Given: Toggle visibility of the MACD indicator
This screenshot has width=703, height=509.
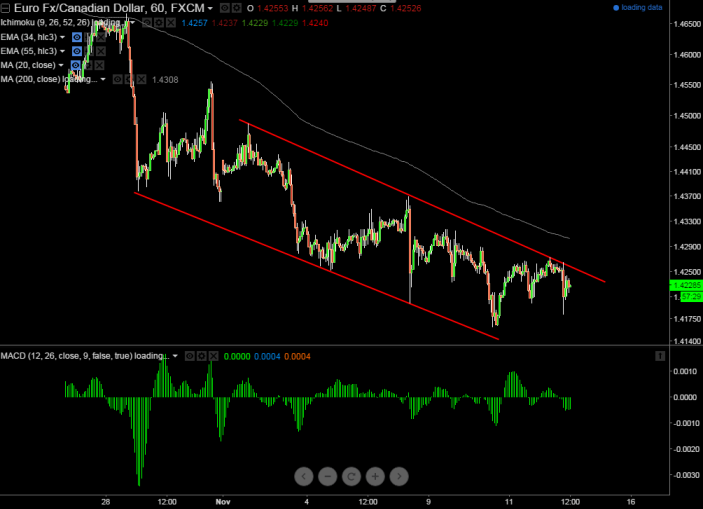Looking at the screenshot, I should (190, 356).
